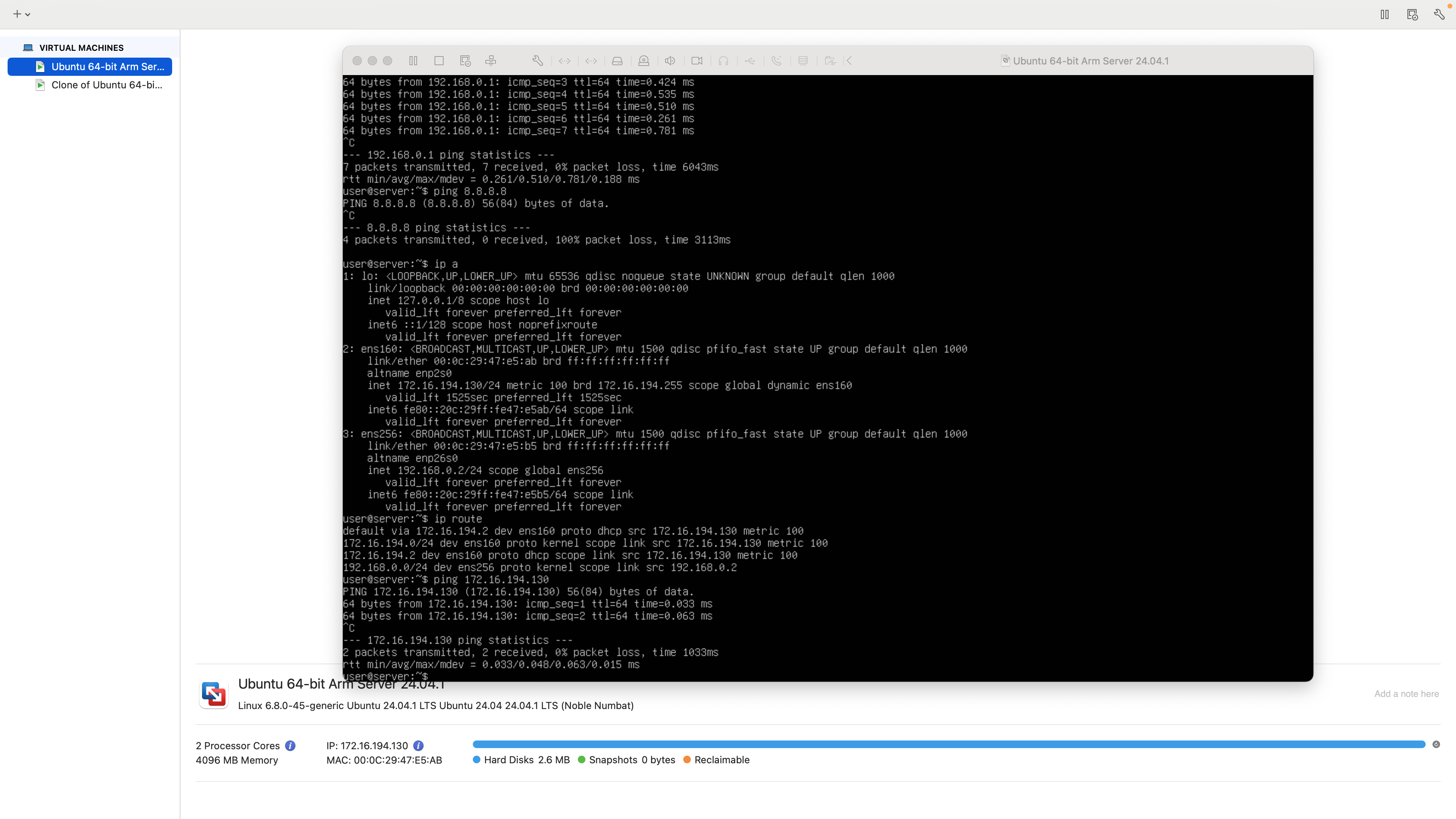1456x819 pixels.
Task: Click the camera device icon
Action: click(697, 61)
